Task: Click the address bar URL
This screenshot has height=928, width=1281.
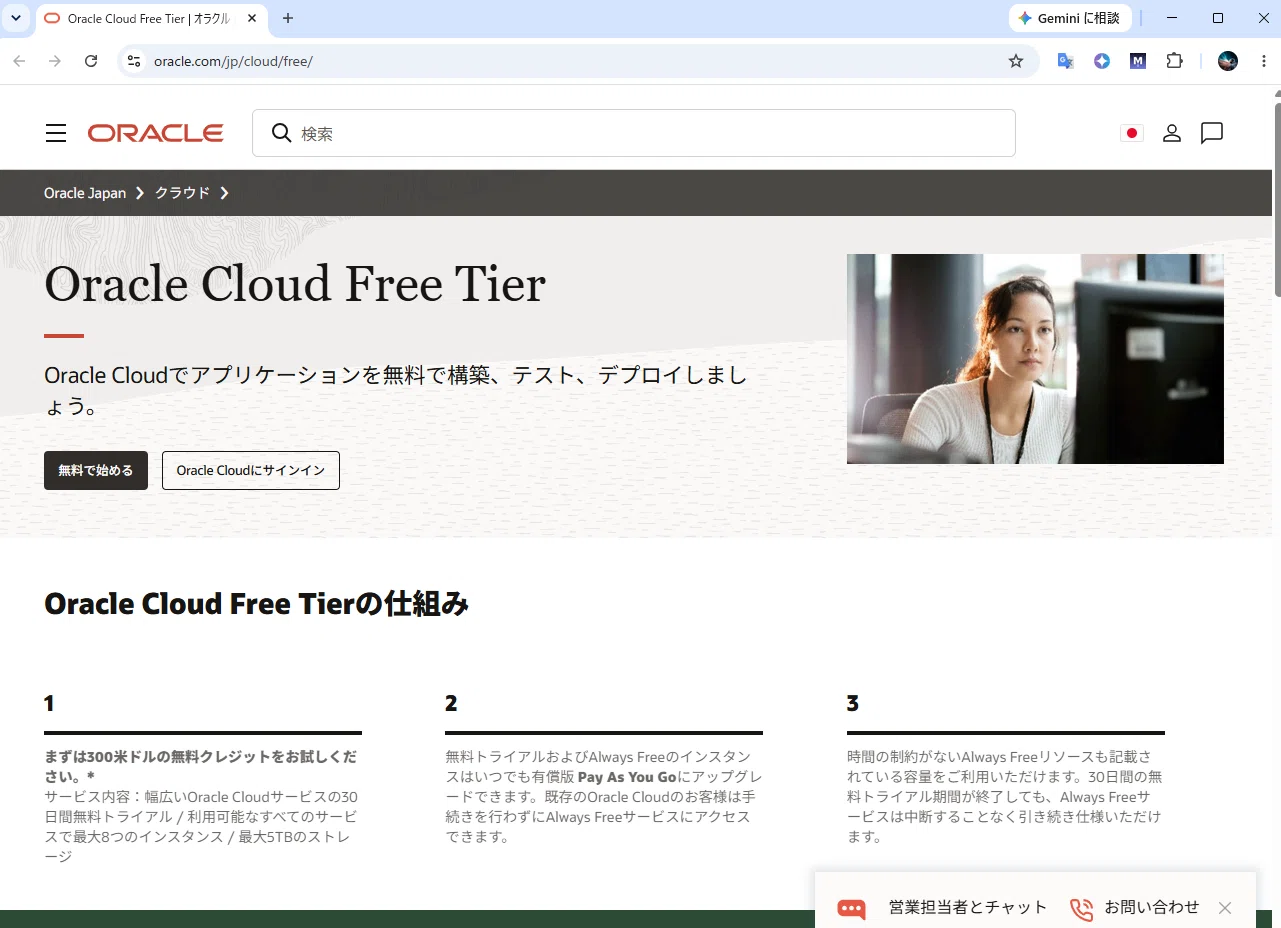Action: (233, 61)
